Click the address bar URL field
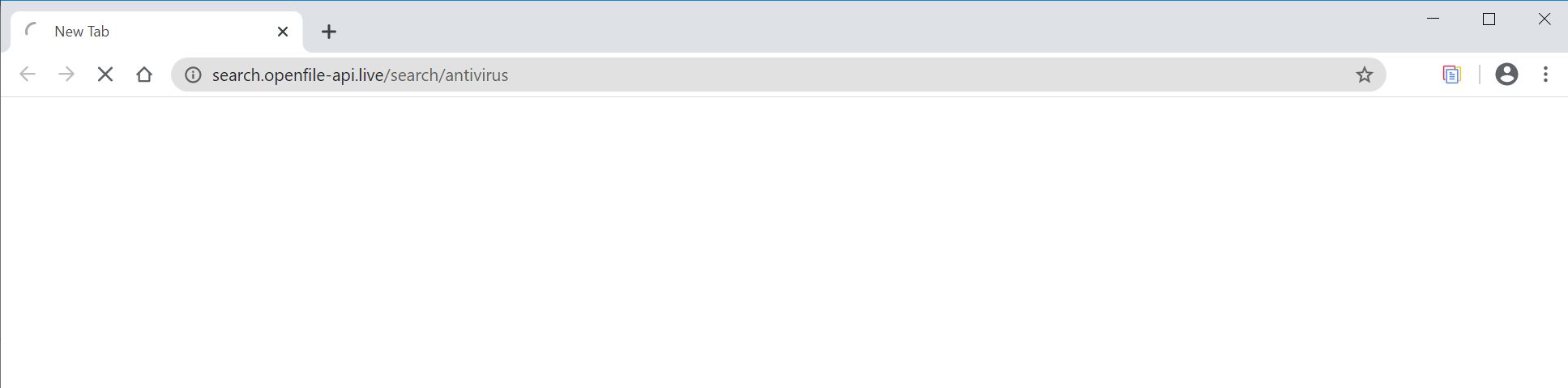 coord(778,75)
